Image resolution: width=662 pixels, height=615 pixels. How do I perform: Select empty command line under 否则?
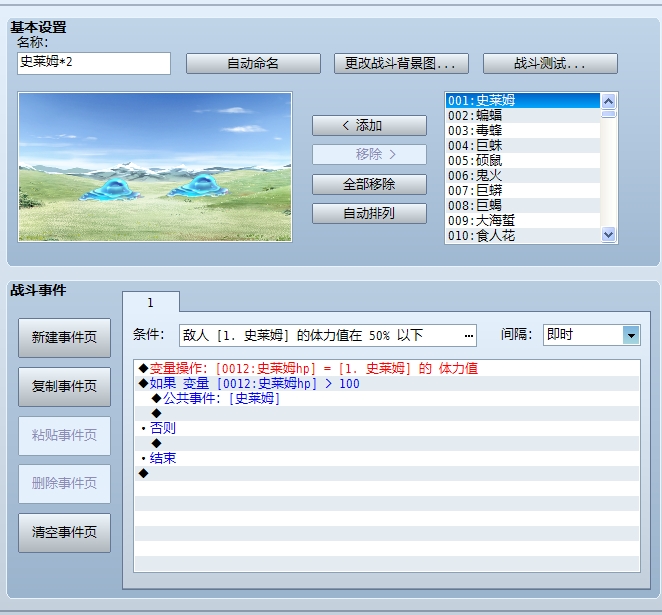386,444
